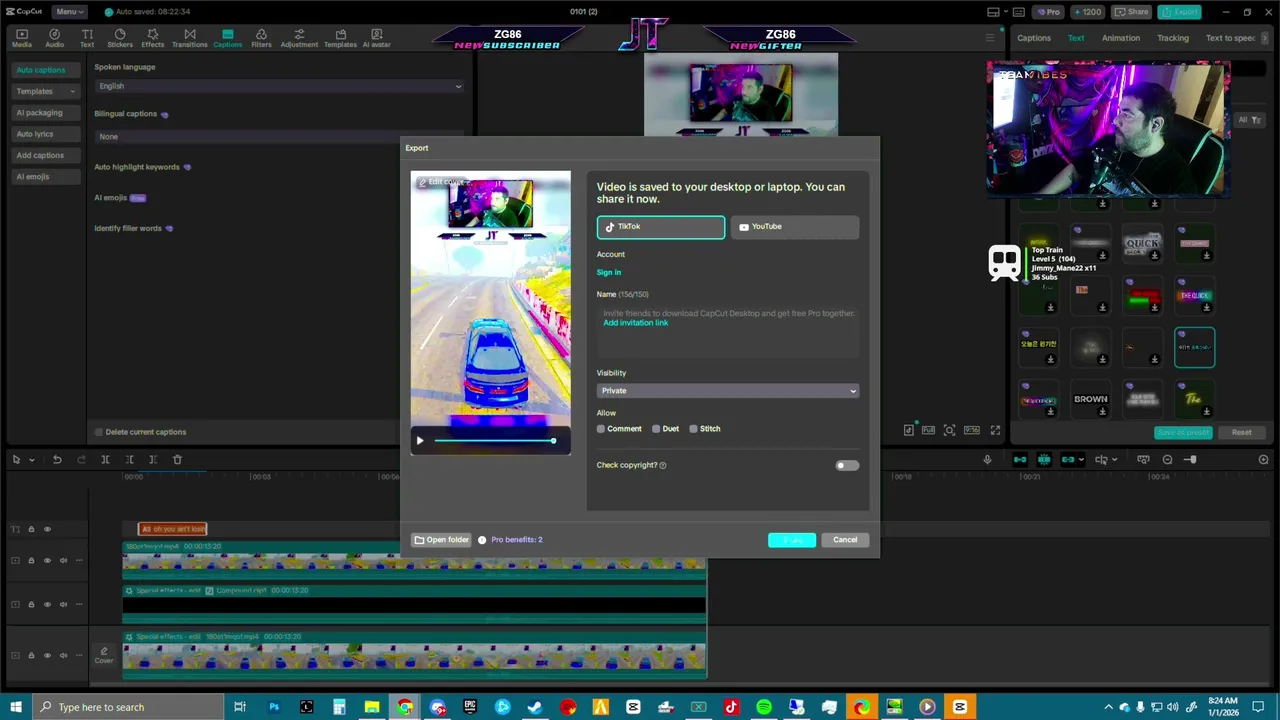Check the Comment allow checkbox

[601, 429]
